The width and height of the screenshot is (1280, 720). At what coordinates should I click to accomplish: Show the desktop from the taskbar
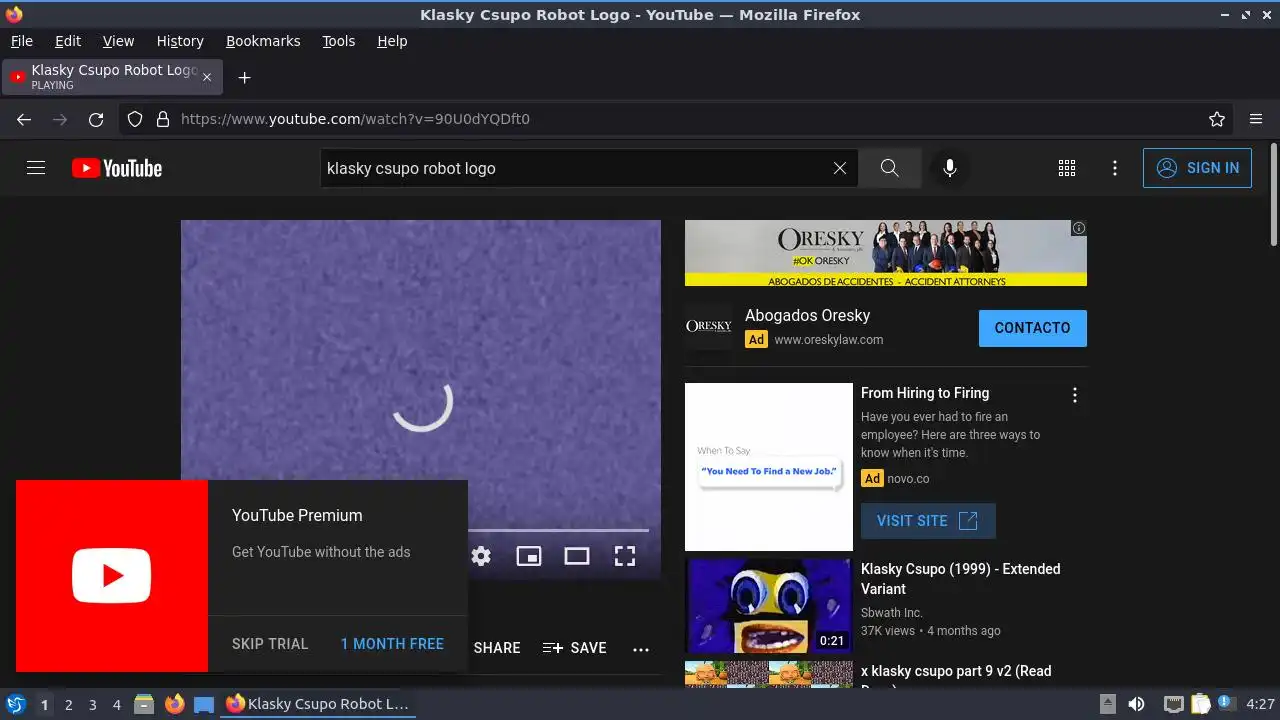[204, 704]
